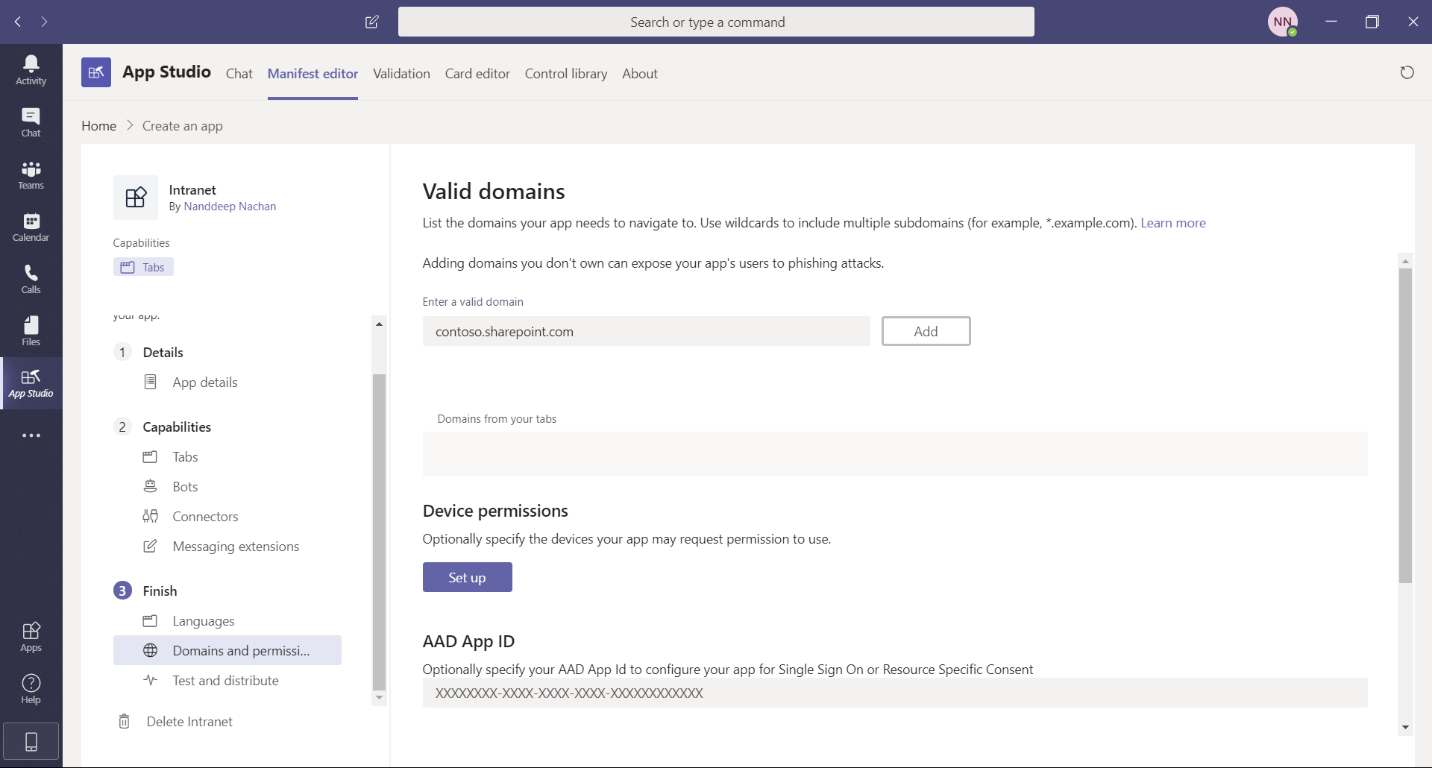Open the Calls phone icon

coord(31,278)
